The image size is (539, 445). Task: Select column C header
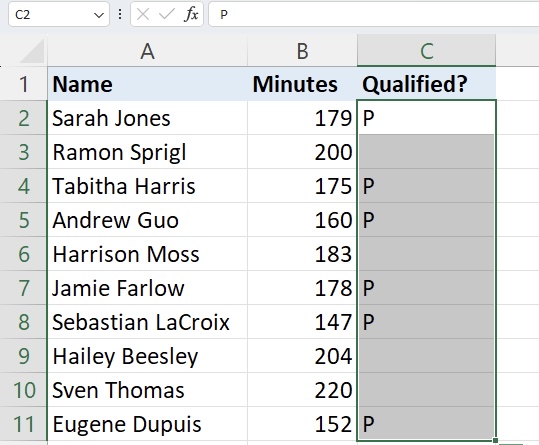tap(427, 51)
